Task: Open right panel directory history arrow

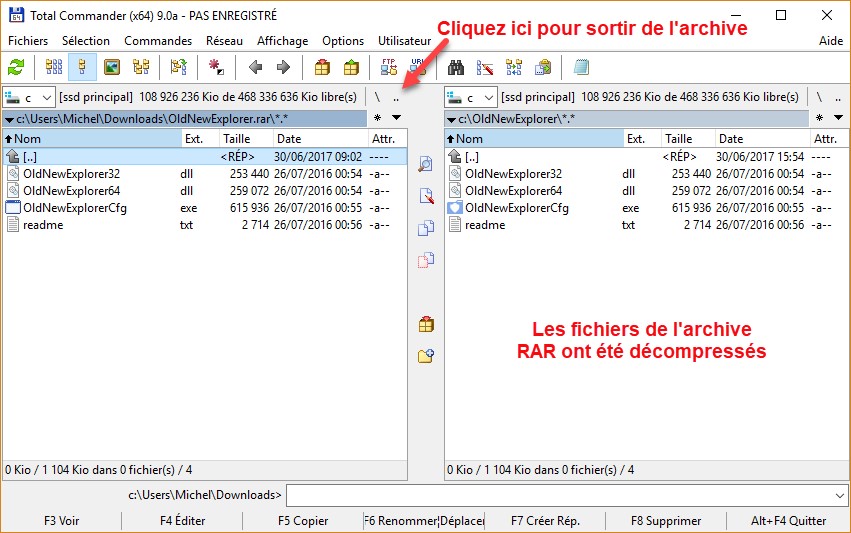Action: [839, 118]
